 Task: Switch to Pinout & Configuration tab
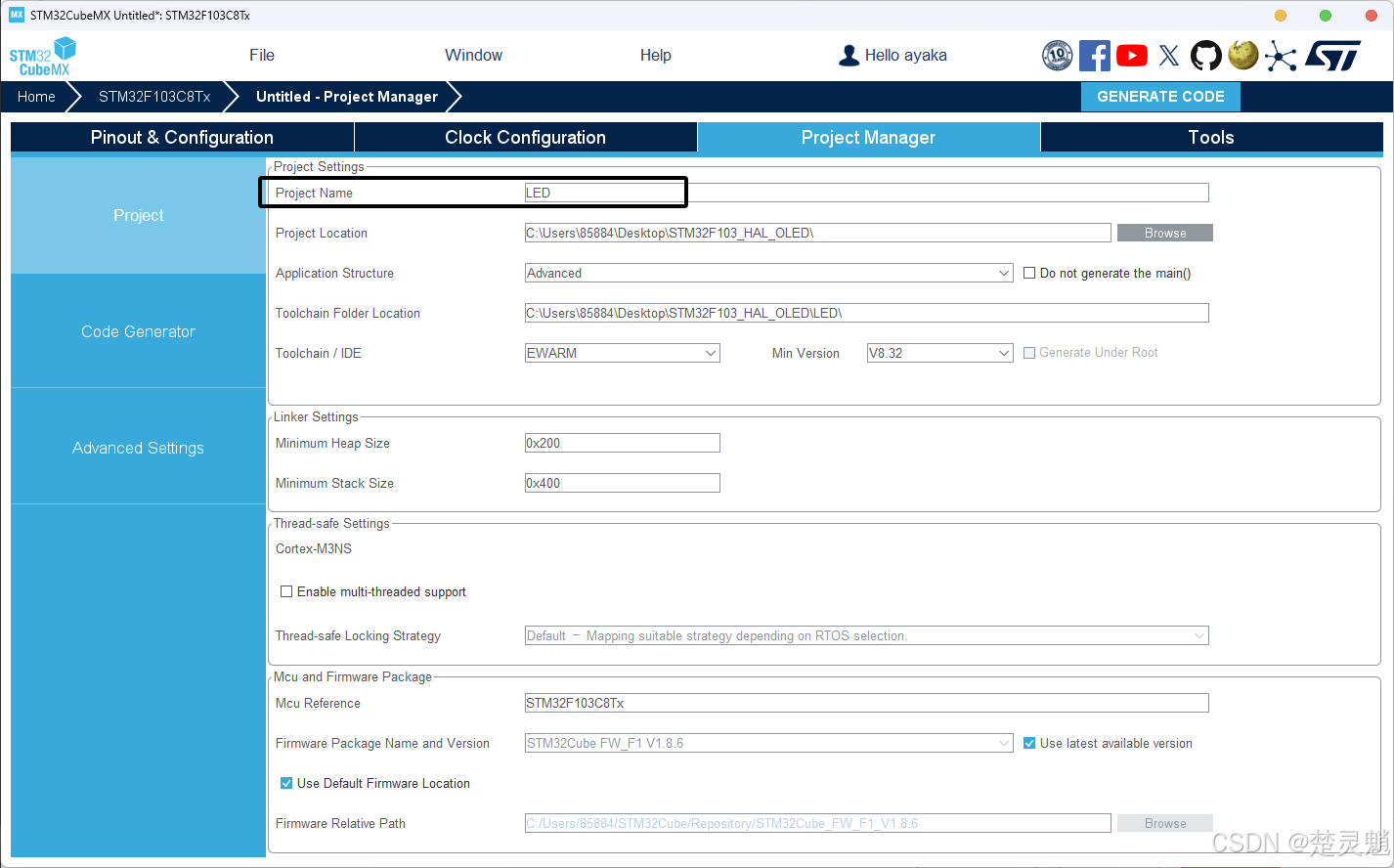click(182, 138)
